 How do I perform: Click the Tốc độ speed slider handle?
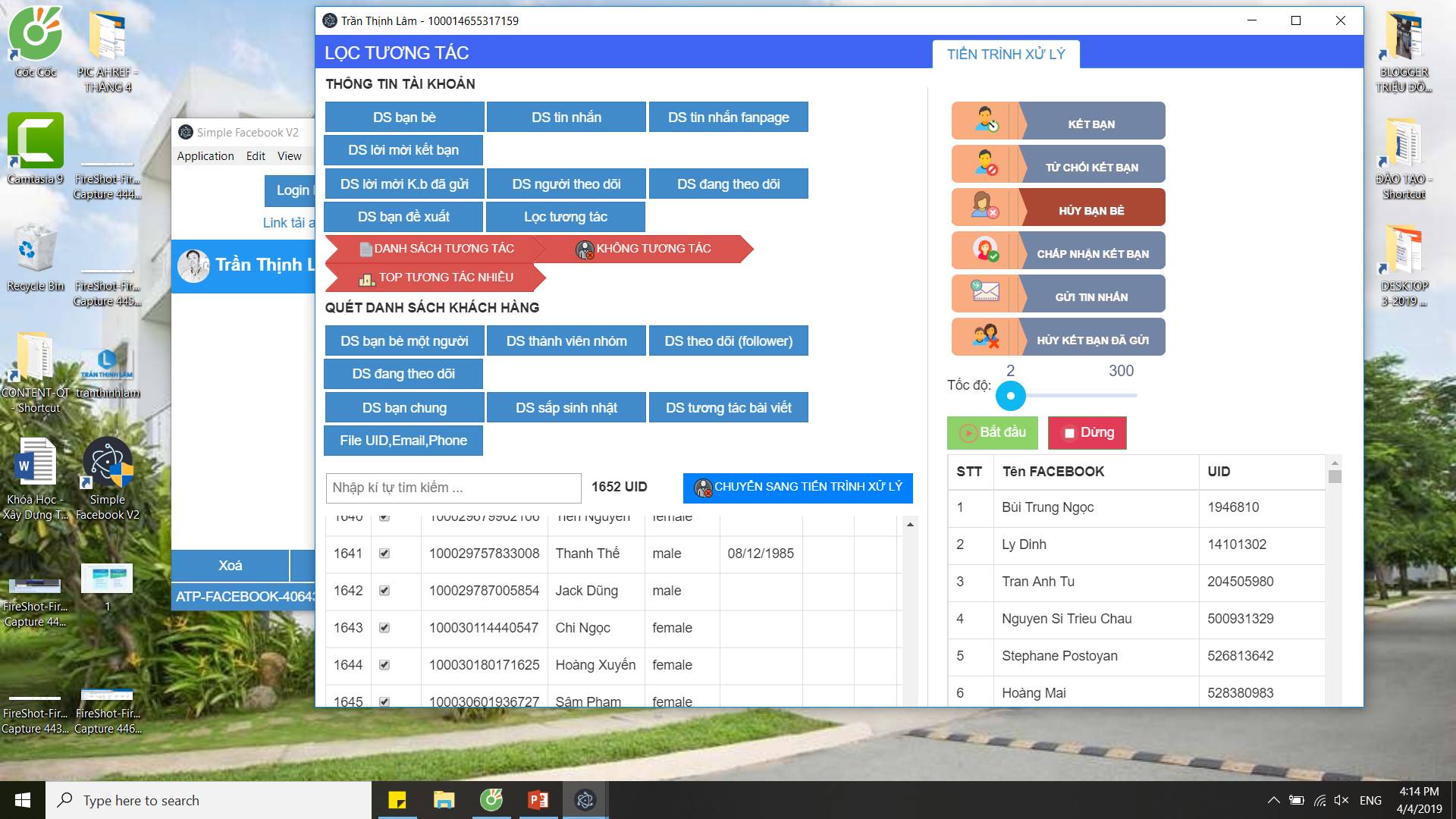pos(1010,396)
